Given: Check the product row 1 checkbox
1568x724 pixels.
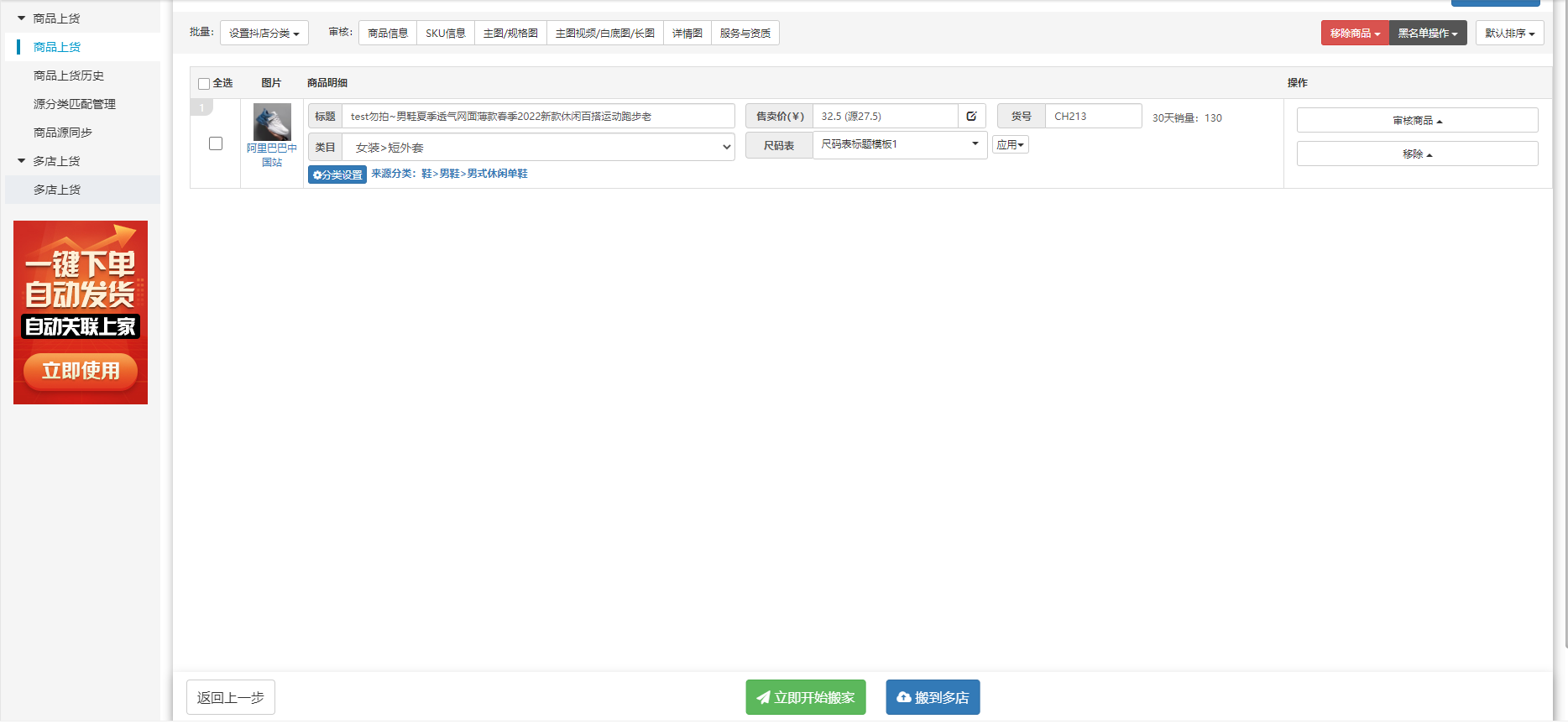Looking at the screenshot, I should [216, 143].
